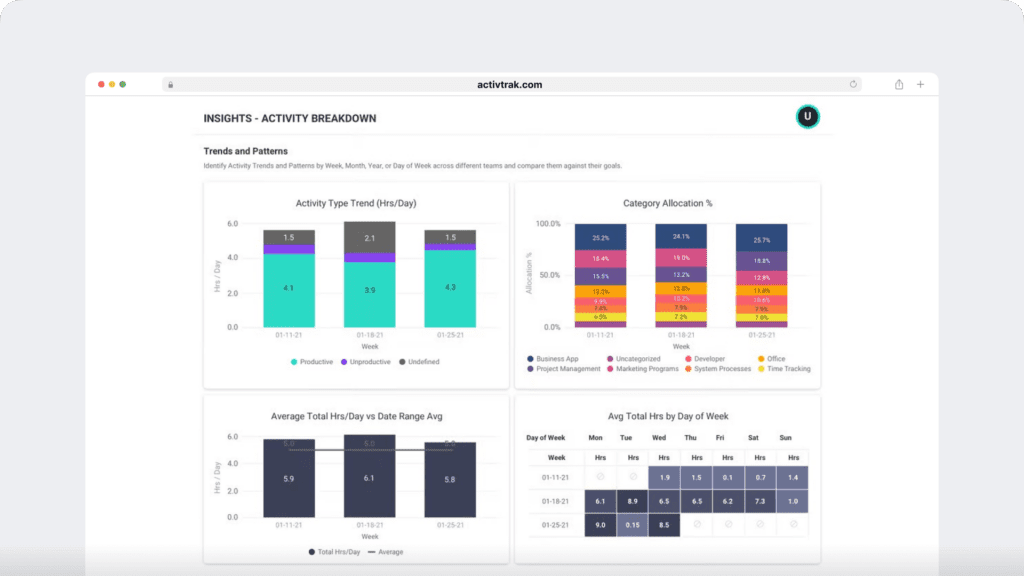Click the U user avatar
The height and width of the screenshot is (576, 1024).
coord(807,116)
